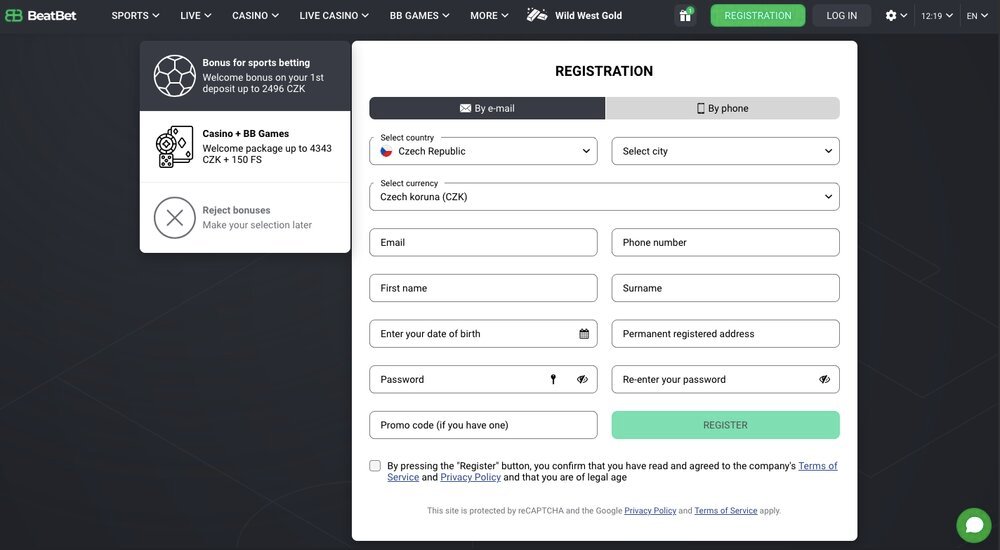
Task: Open the settings gear icon
Action: click(891, 15)
